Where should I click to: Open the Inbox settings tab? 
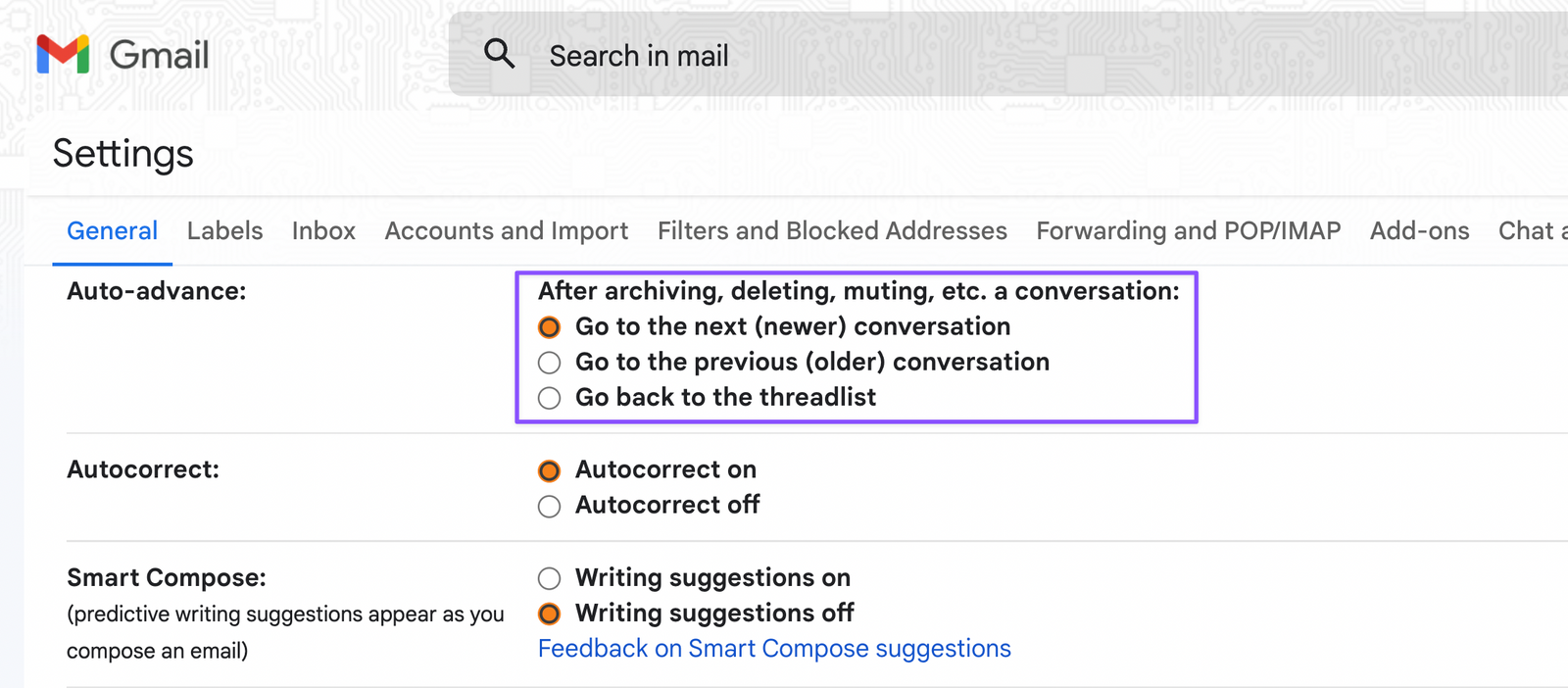(323, 230)
